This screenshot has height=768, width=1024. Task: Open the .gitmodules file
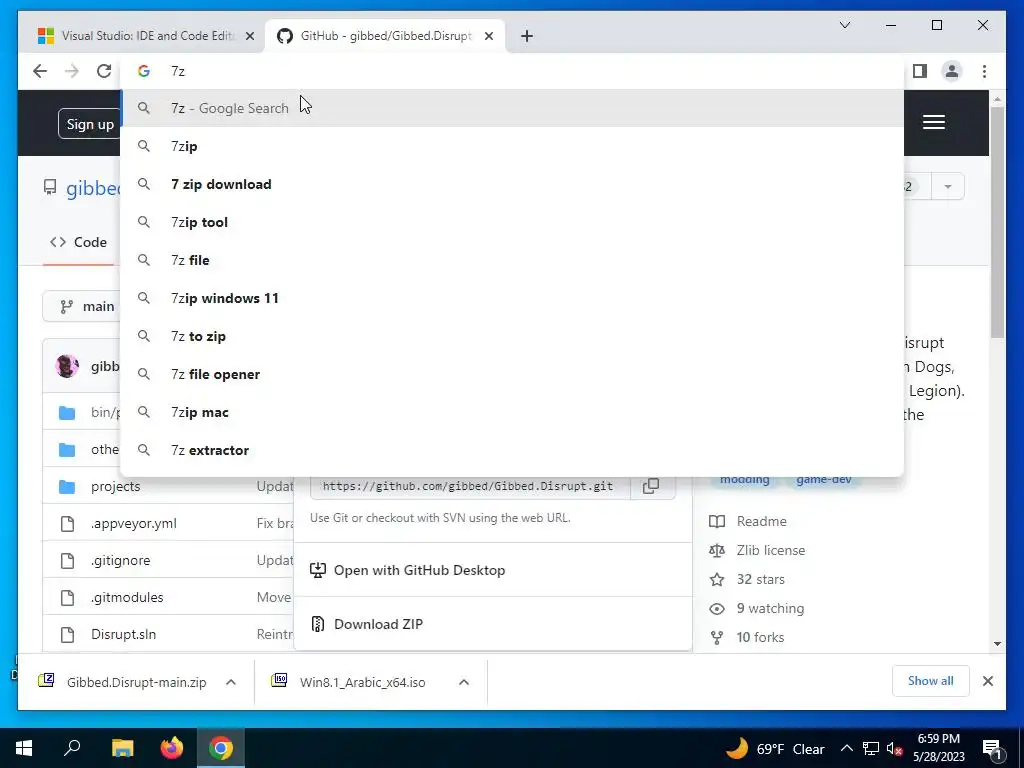pos(127,598)
